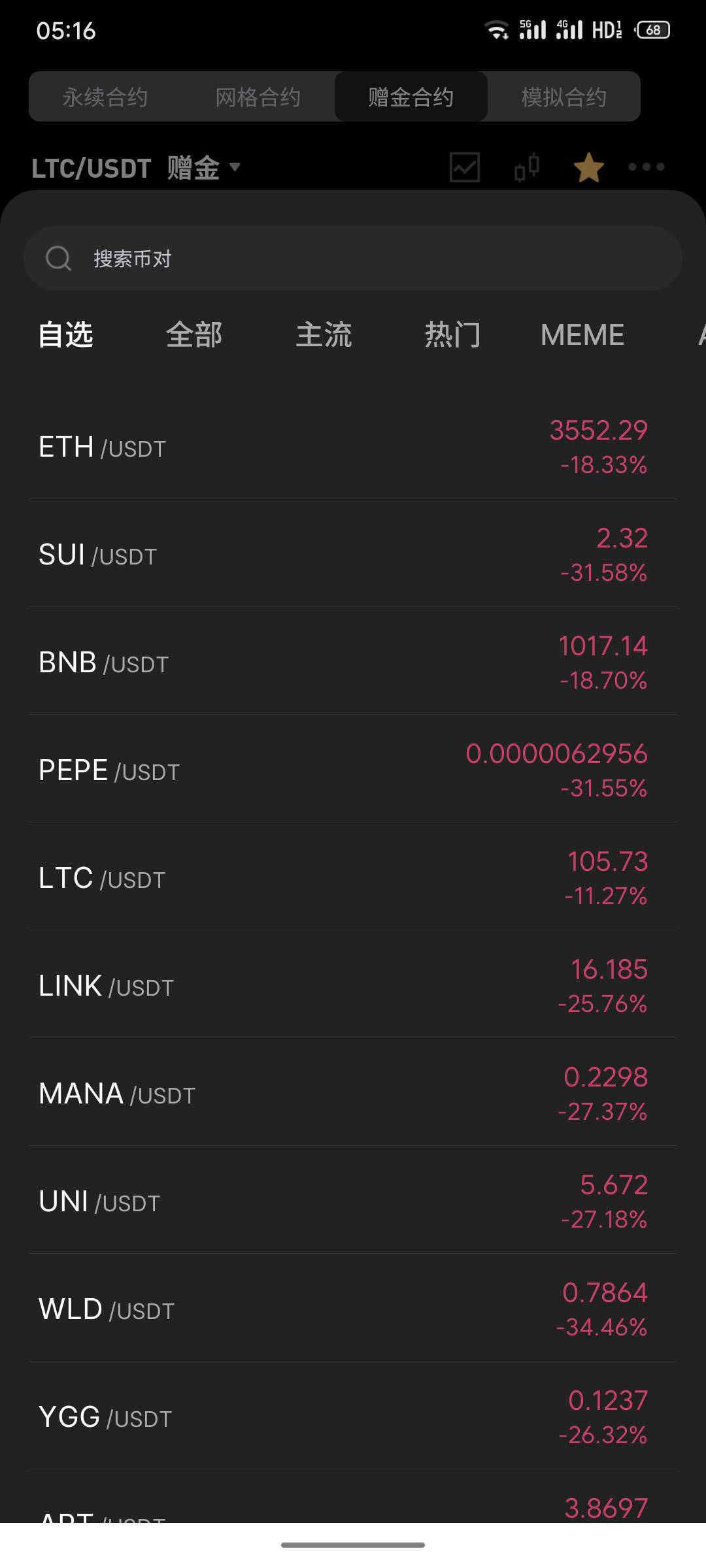Select the 热门 category tab
The width and height of the screenshot is (706, 1568).
pyautogui.click(x=452, y=335)
